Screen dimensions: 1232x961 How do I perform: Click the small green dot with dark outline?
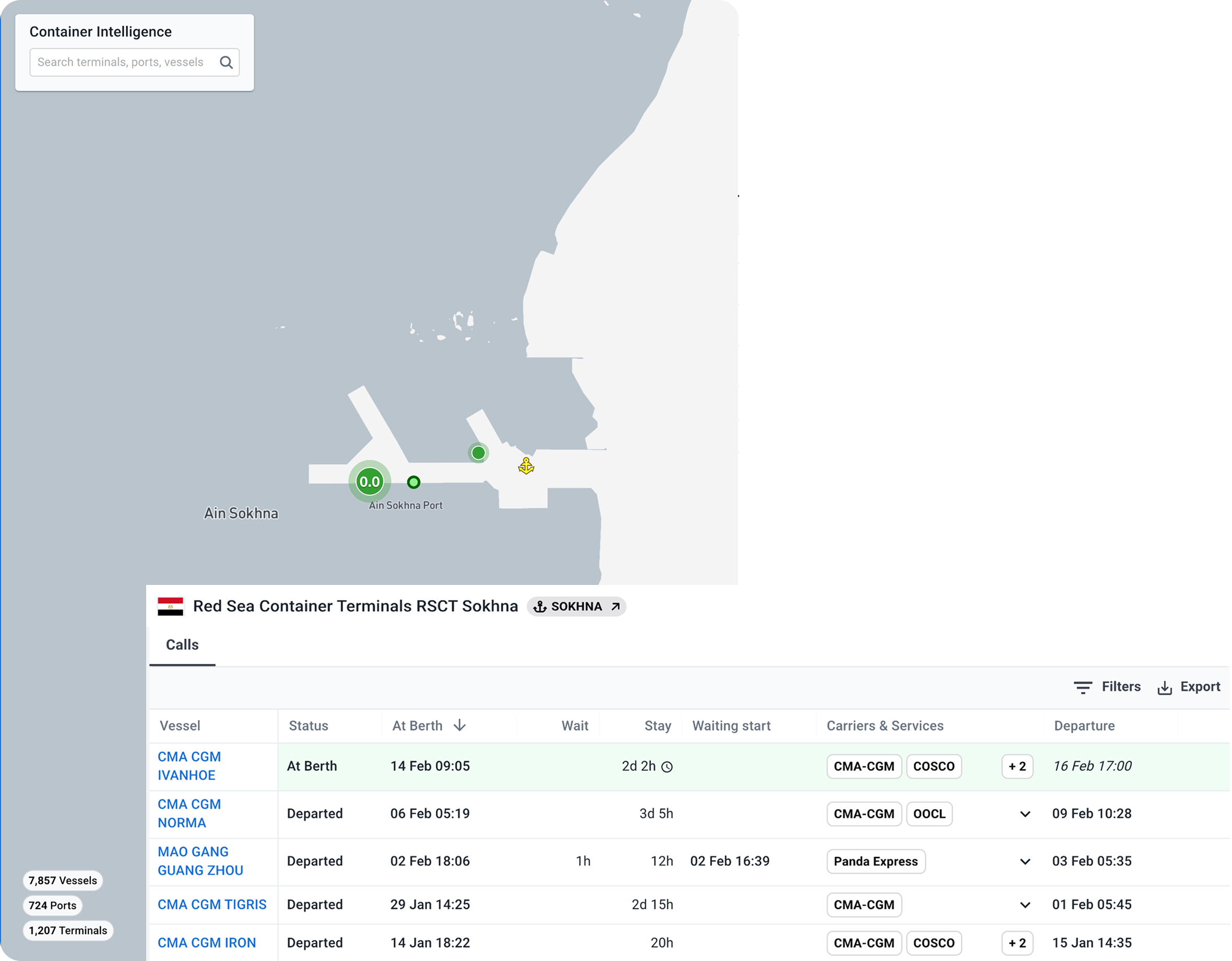click(413, 482)
